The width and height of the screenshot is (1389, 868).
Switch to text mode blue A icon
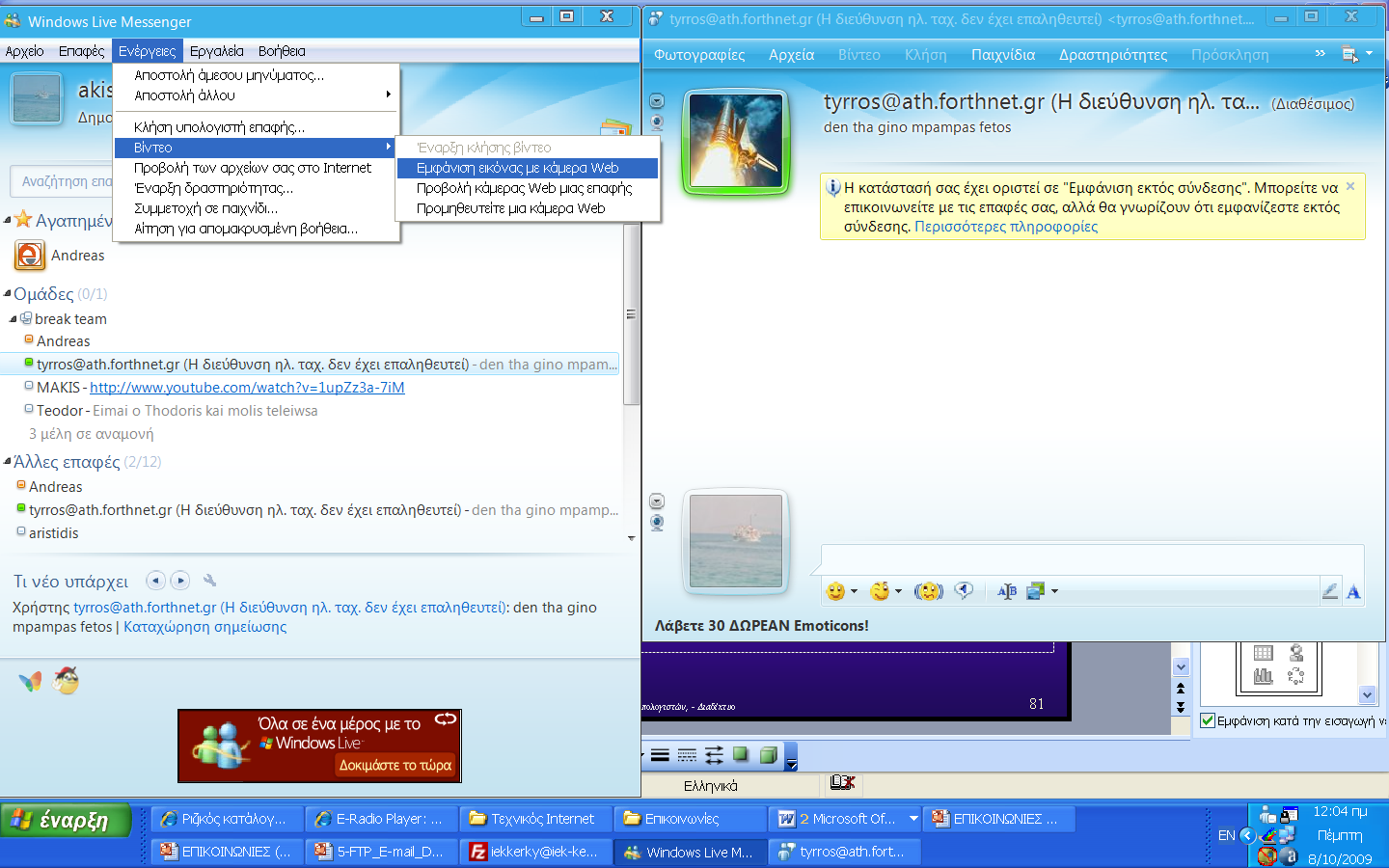point(1353,591)
